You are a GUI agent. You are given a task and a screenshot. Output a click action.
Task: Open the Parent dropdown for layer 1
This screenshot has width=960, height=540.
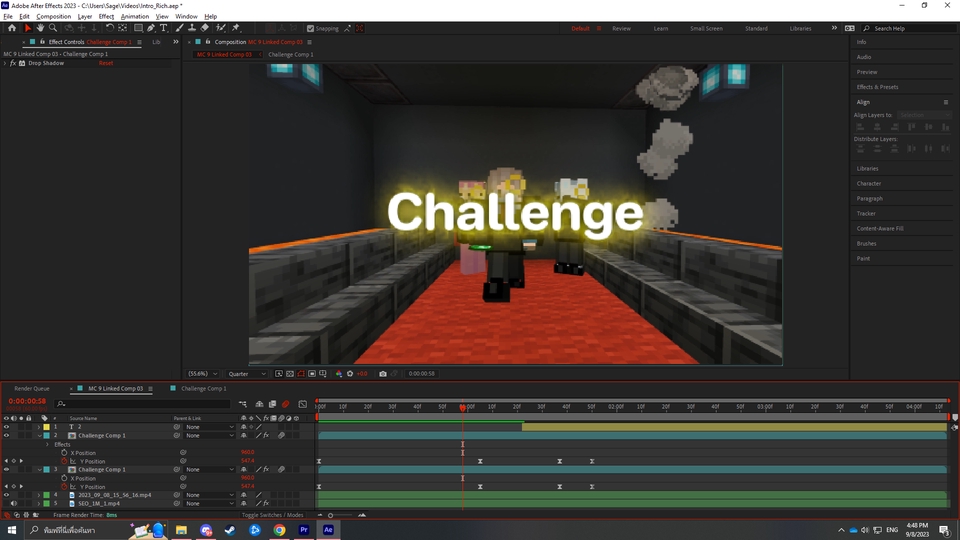pos(209,427)
